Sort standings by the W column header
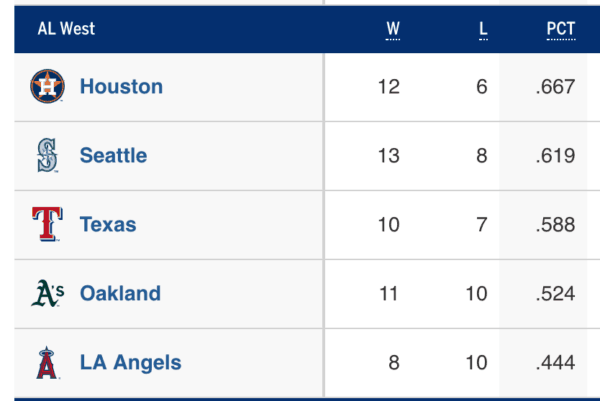Screen dimensions: 600x401 (x=392, y=29)
